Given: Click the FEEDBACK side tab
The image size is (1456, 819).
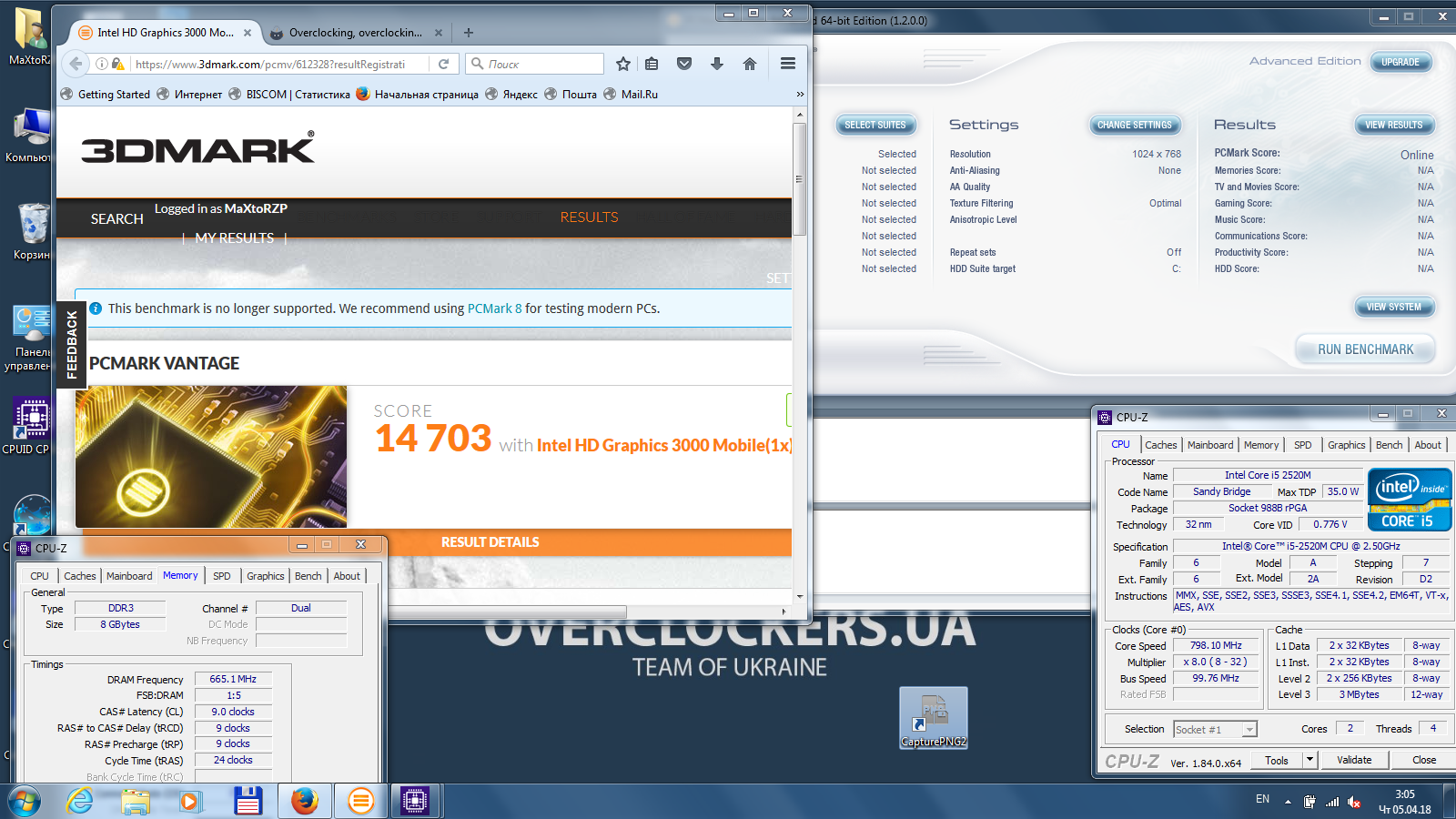Looking at the screenshot, I should click(x=71, y=345).
